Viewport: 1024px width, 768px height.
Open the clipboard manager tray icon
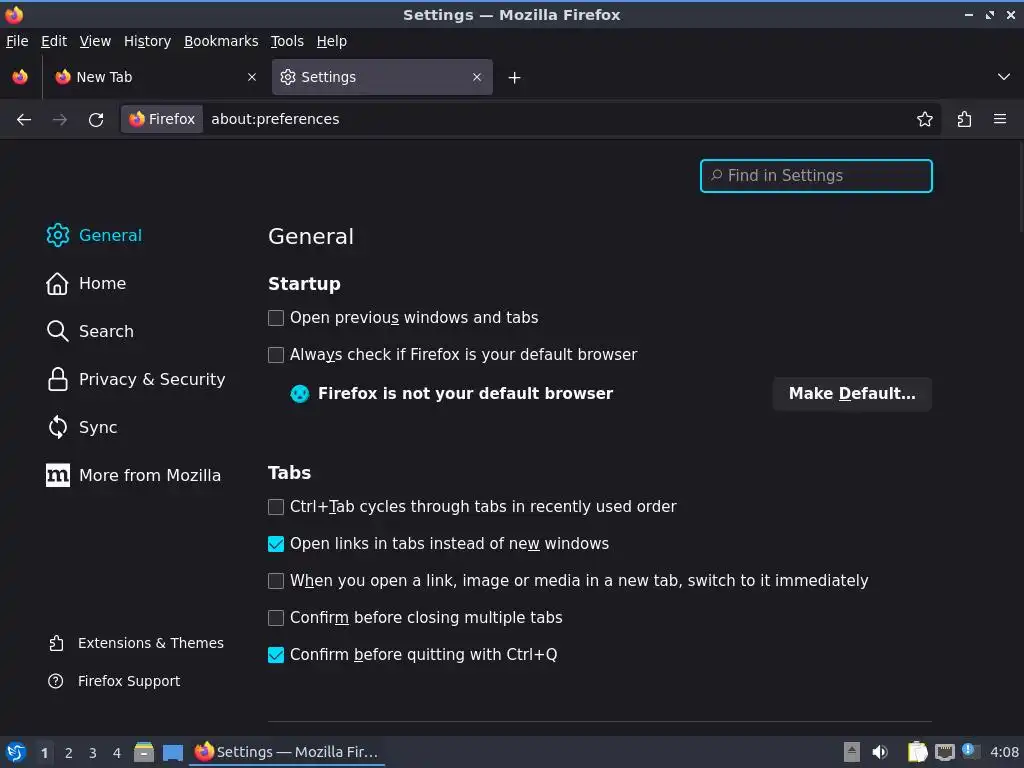[x=917, y=752]
